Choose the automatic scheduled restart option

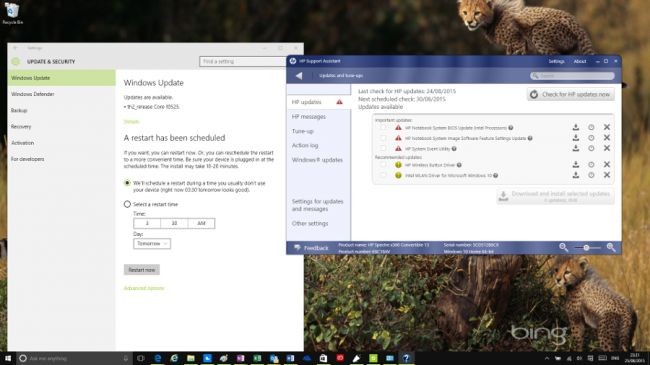click(127, 183)
